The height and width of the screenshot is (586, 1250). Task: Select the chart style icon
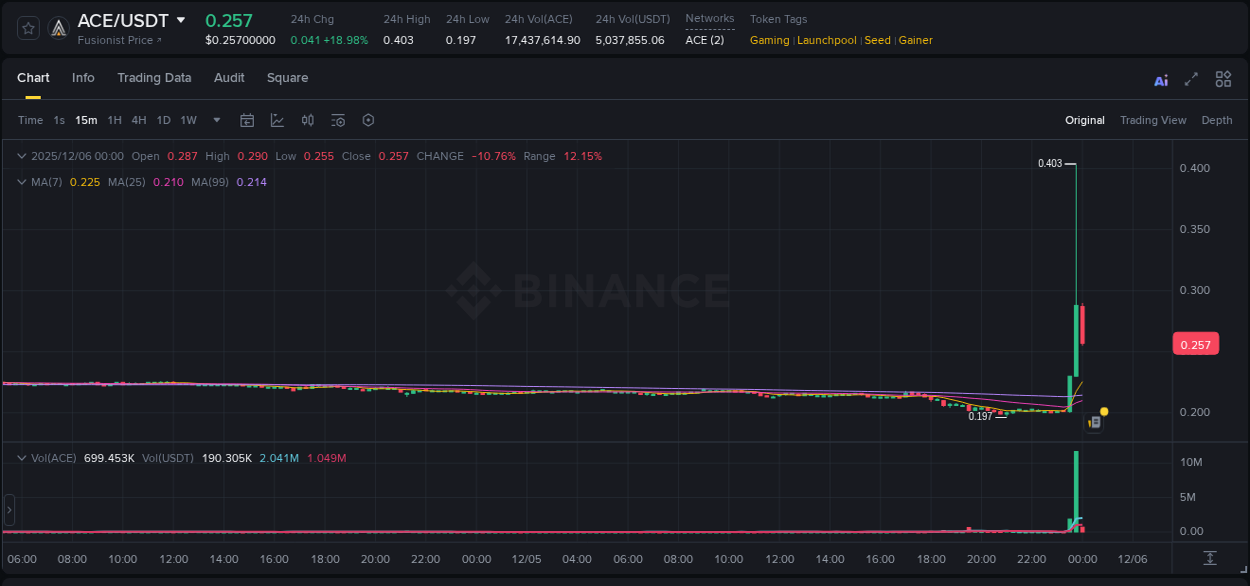point(275,120)
